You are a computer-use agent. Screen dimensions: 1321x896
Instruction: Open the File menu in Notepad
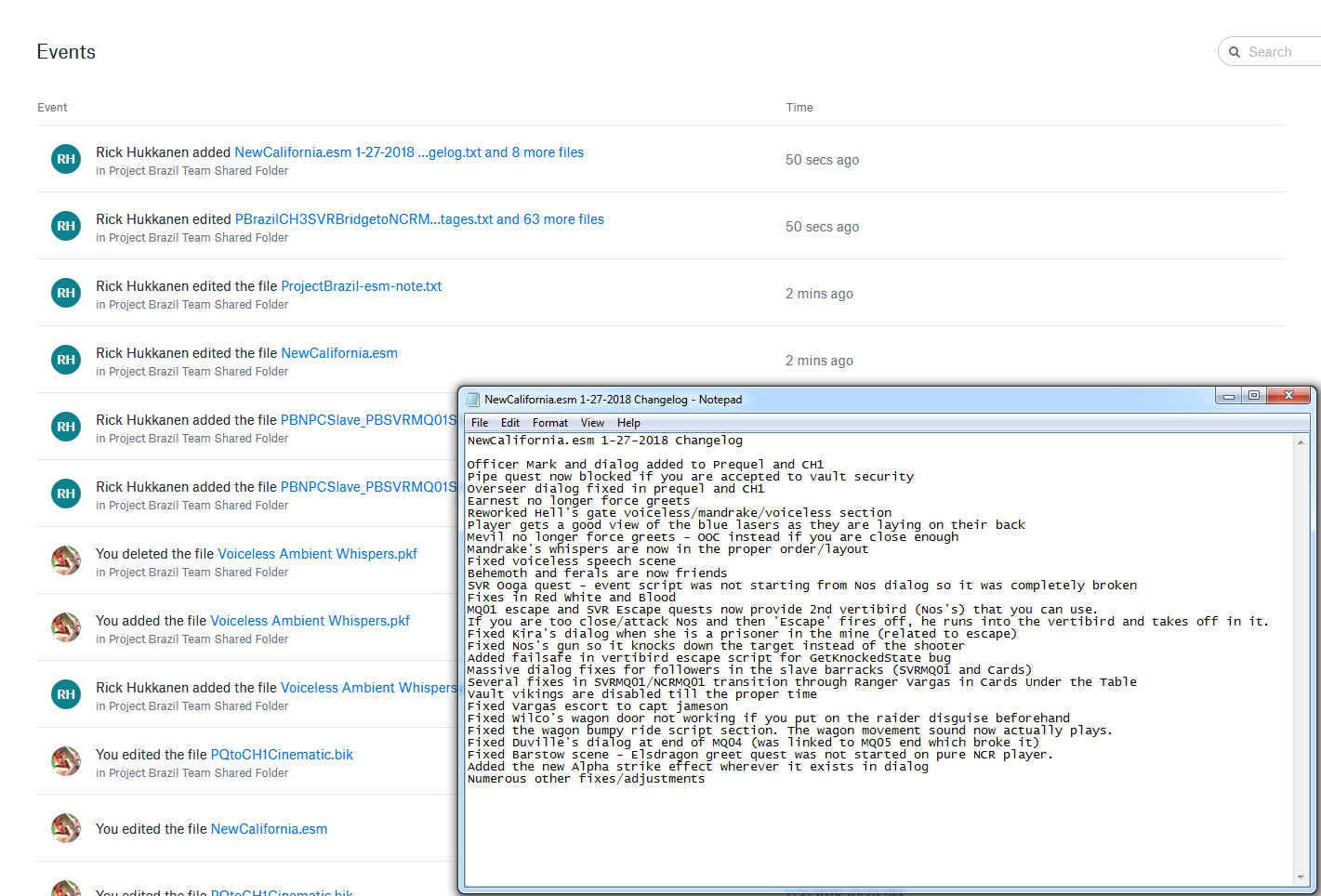[x=480, y=423]
